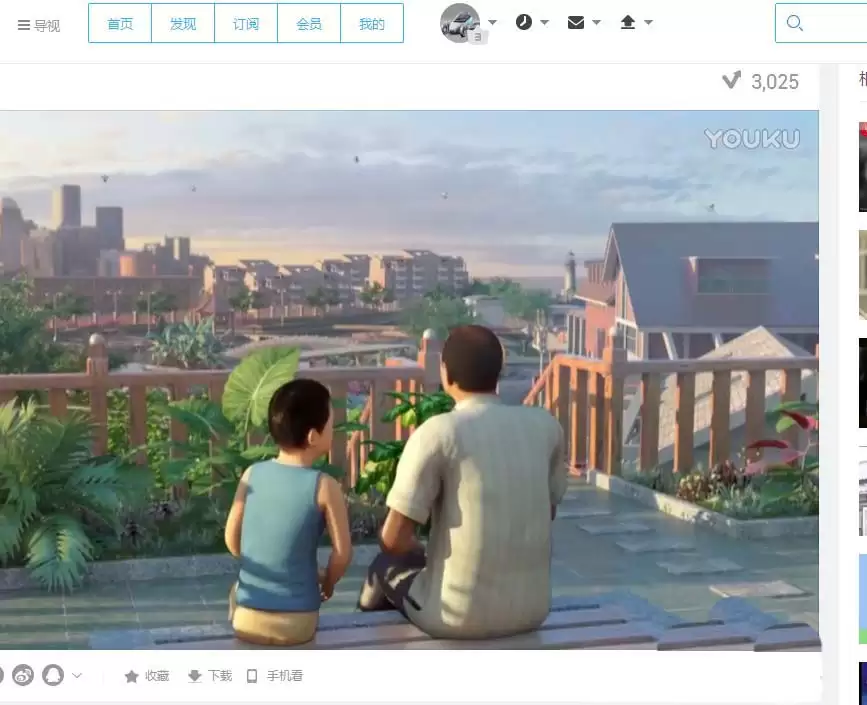Expand the messages dropdown arrow

coord(597,23)
